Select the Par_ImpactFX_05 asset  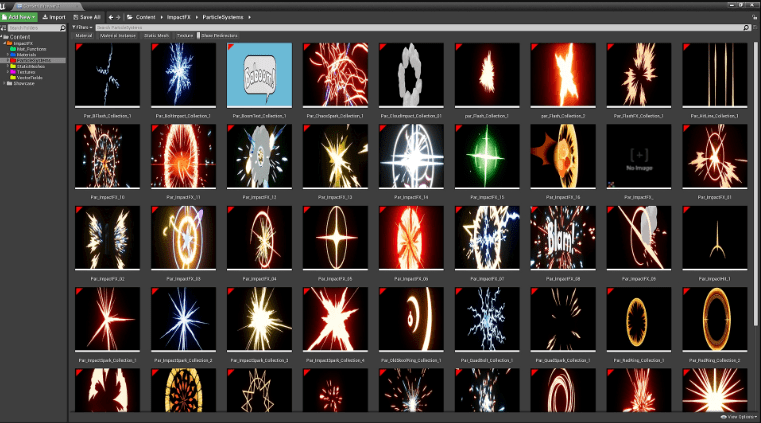coord(335,238)
